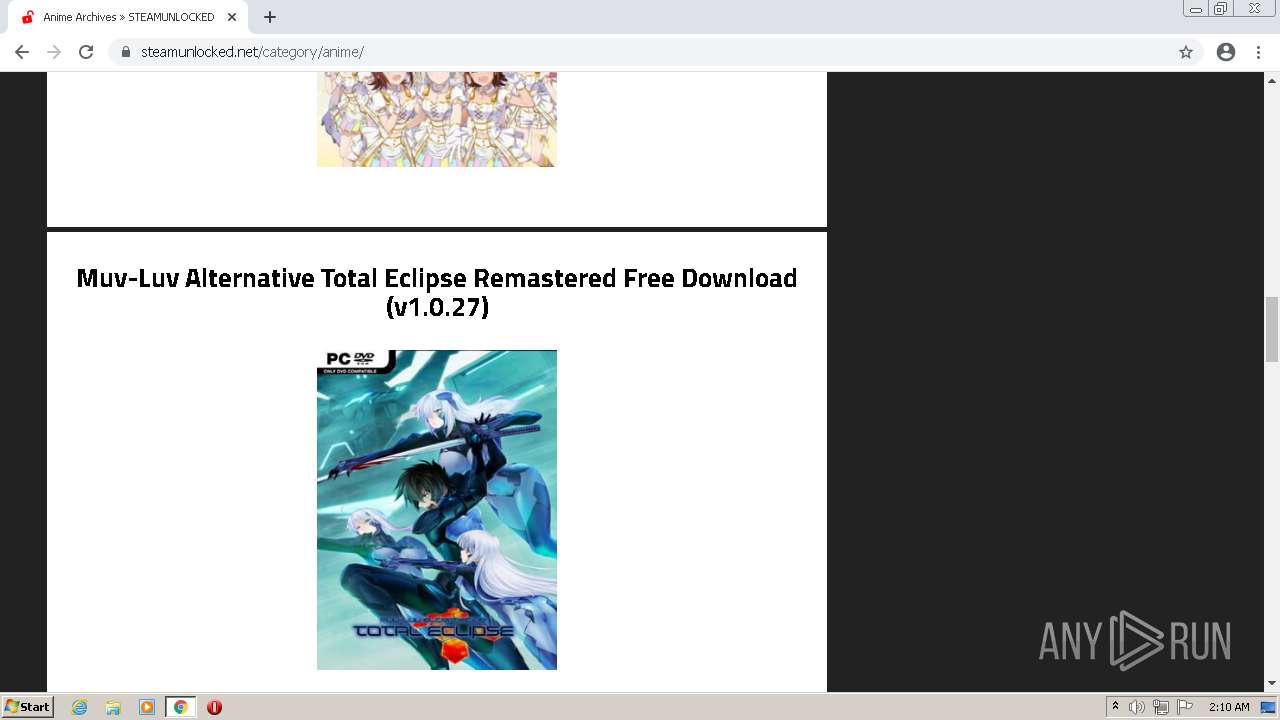Open the Action Center flag icon
Viewport: 1280px width, 720px height.
[1185, 707]
